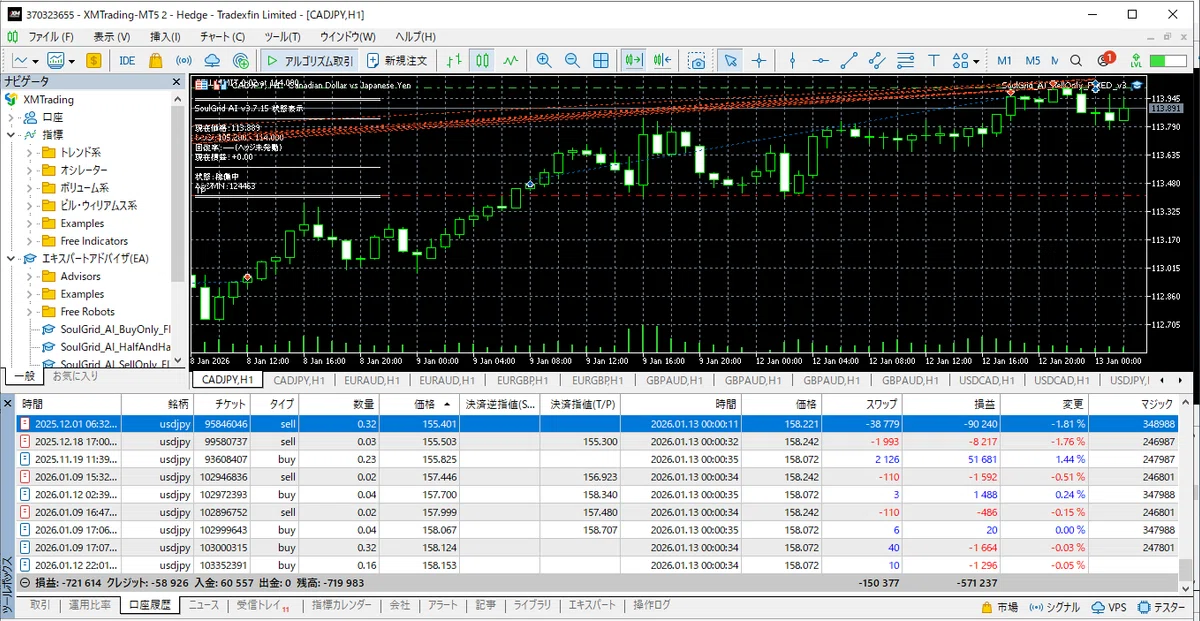This screenshot has height=621, width=1200.
Task: Close the ナビゲータ navigator panel
Action: (x=177, y=81)
